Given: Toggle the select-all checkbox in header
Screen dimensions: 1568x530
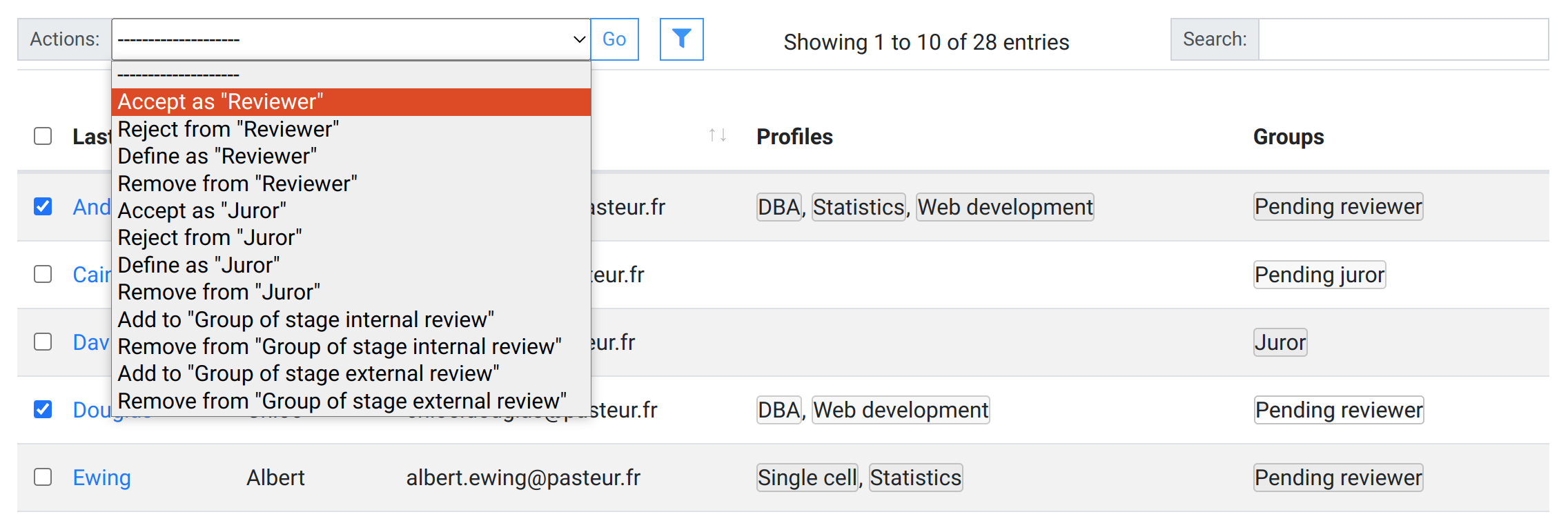Looking at the screenshot, I should click(x=43, y=136).
